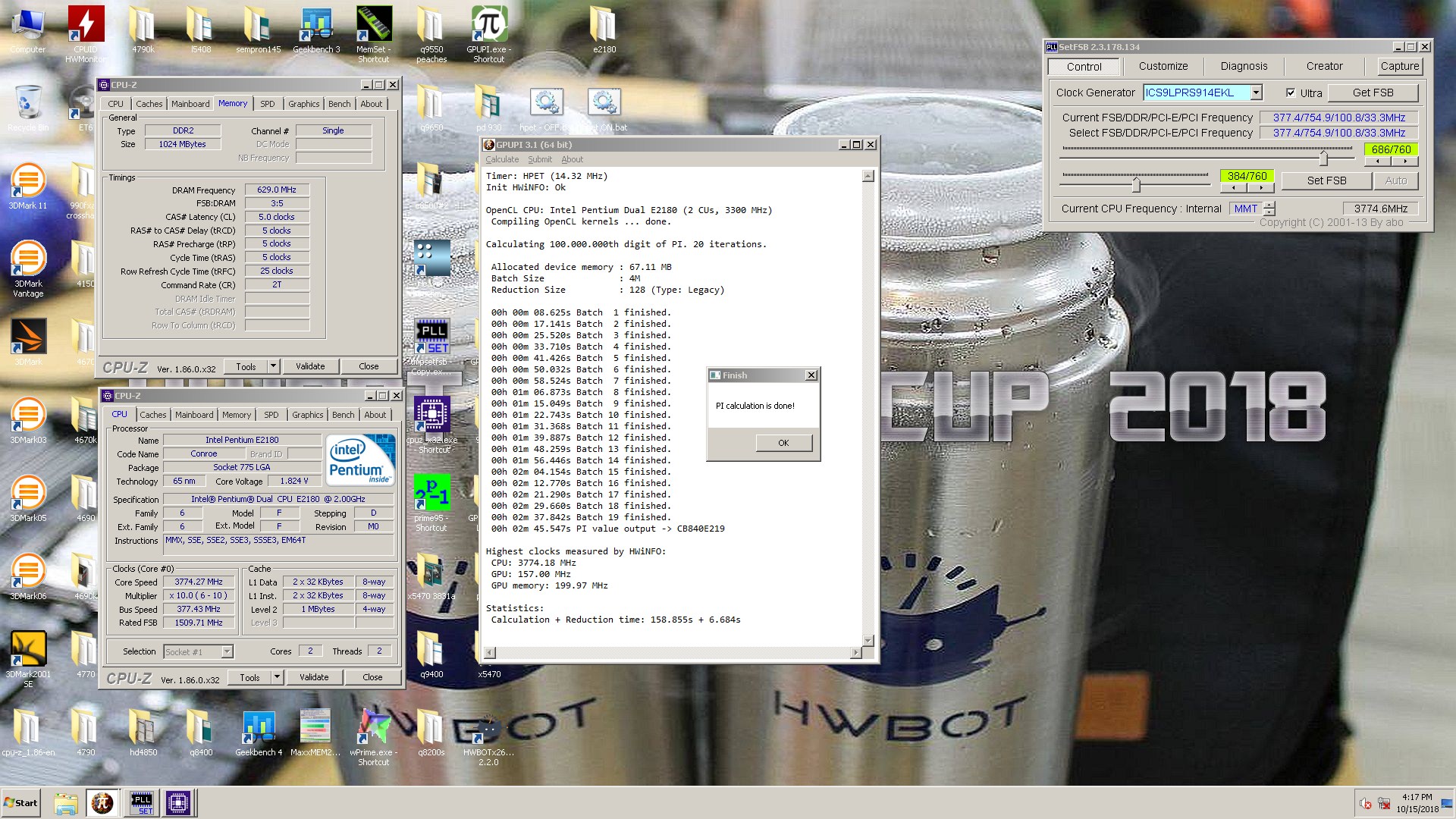Switch to SetFSB in the taskbar

coord(141,802)
